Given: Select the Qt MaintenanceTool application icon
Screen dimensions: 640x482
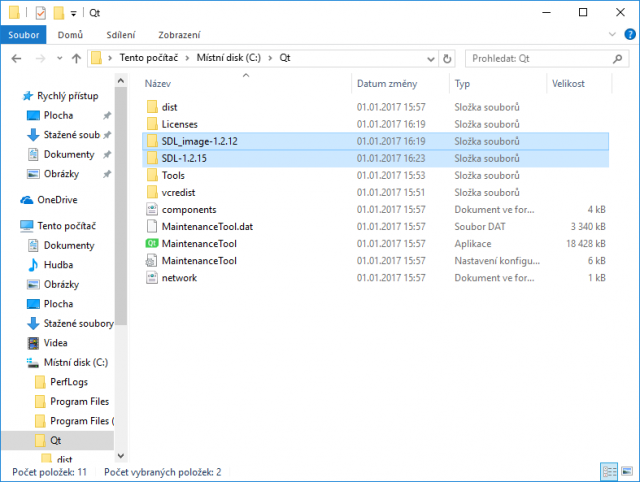Looking at the screenshot, I should (x=152, y=244).
